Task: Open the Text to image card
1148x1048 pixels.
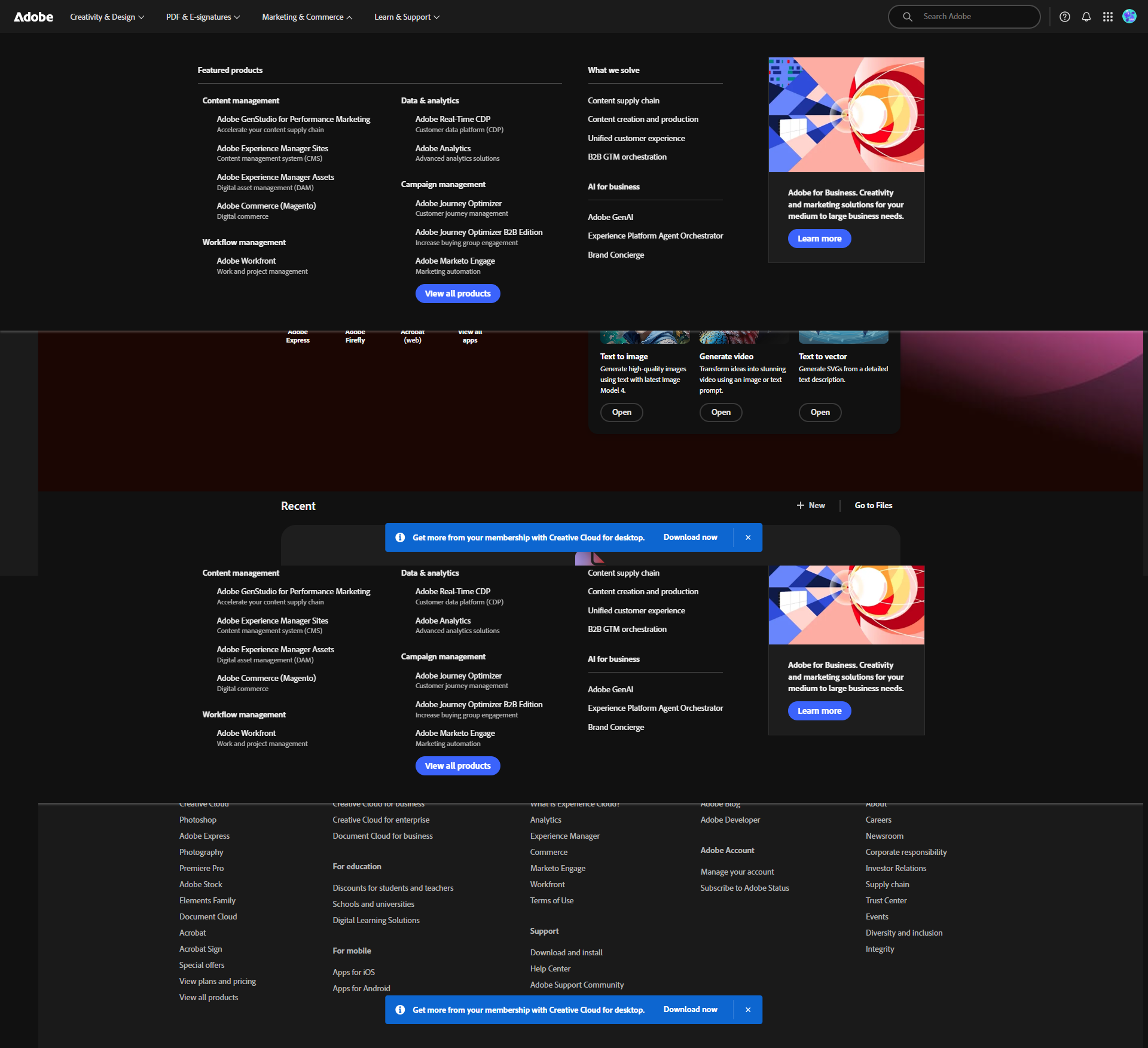Action: [622, 413]
